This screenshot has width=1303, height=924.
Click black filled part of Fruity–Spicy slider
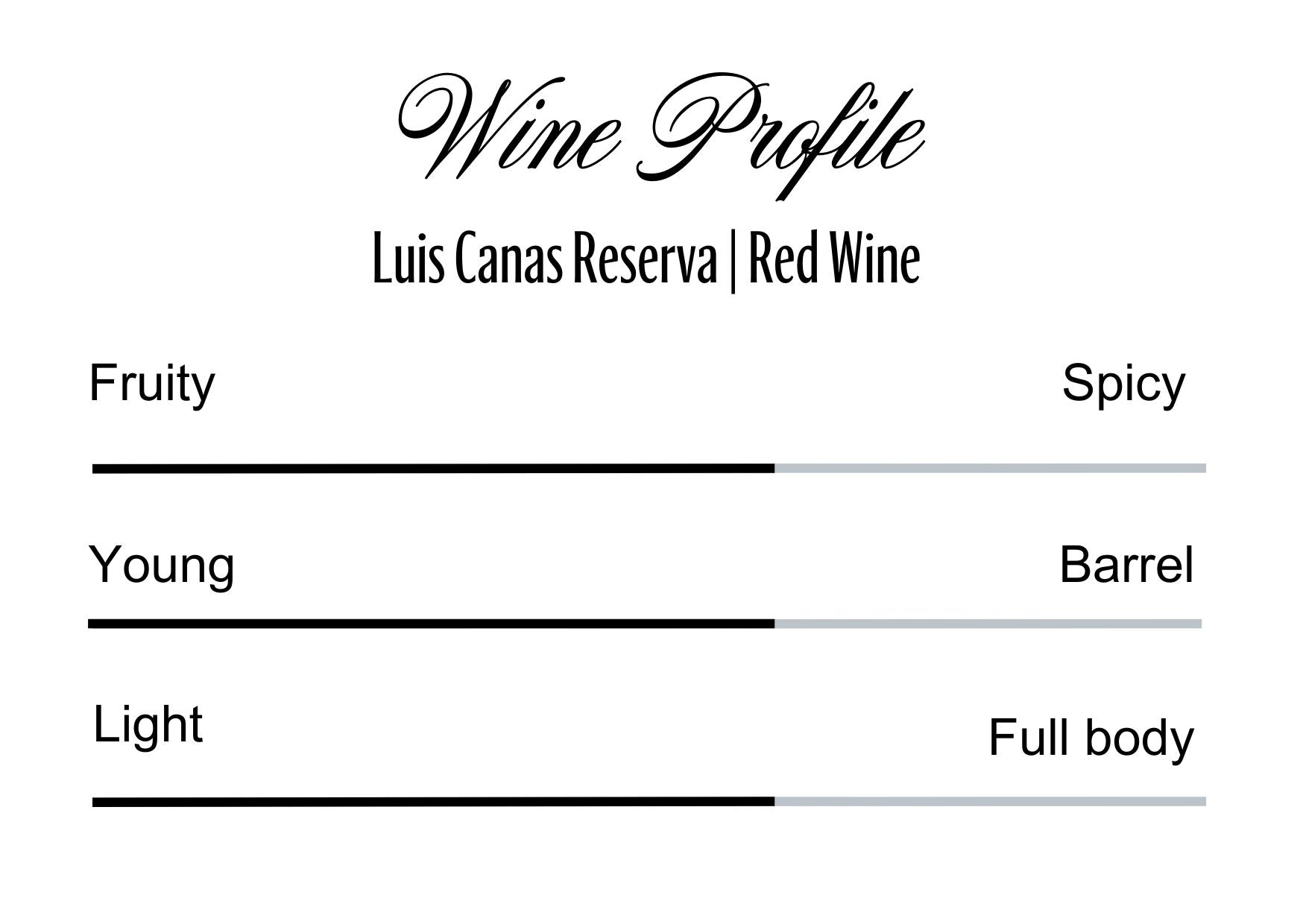click(432, 469)
